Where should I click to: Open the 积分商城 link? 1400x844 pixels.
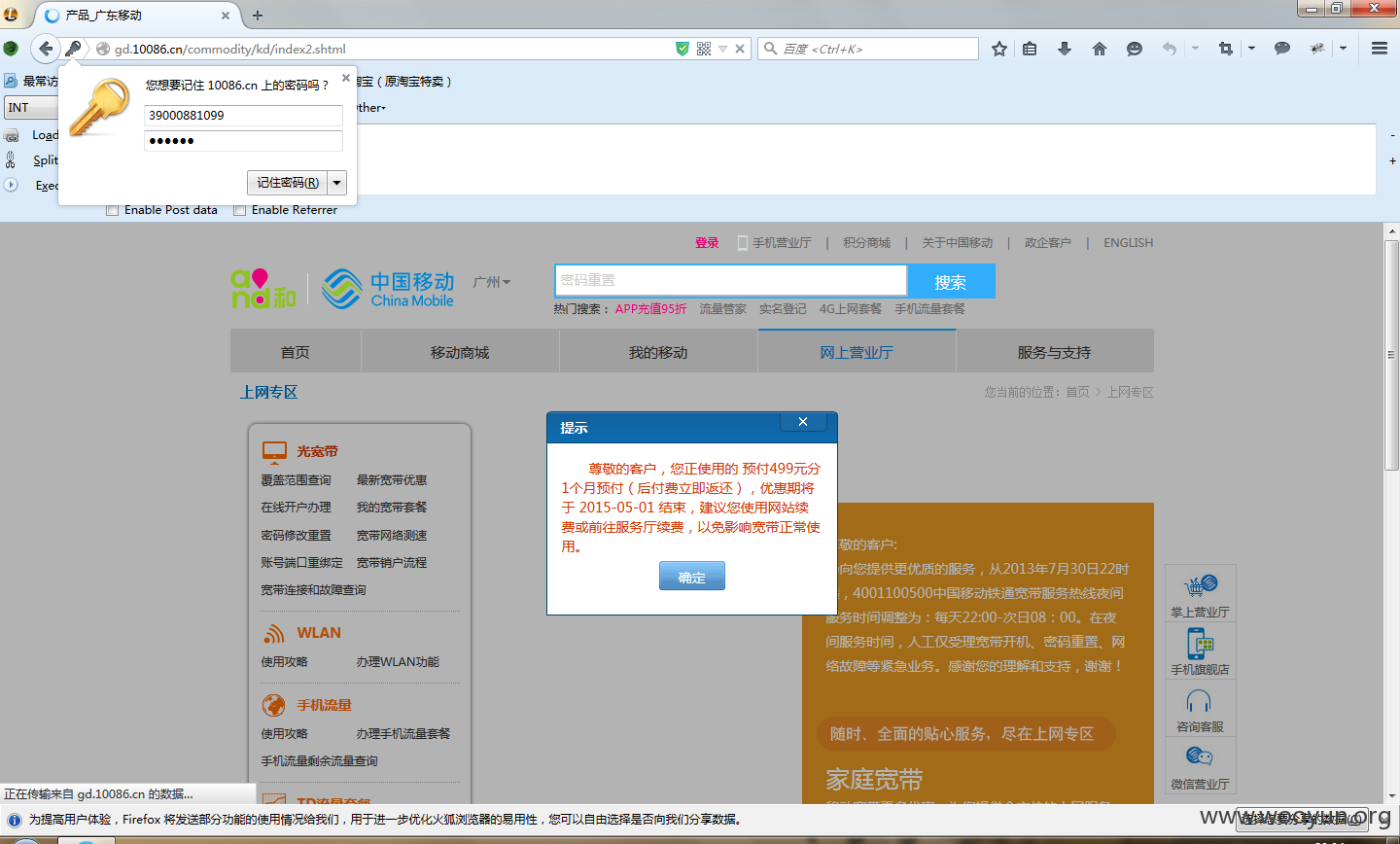[866, 243]
